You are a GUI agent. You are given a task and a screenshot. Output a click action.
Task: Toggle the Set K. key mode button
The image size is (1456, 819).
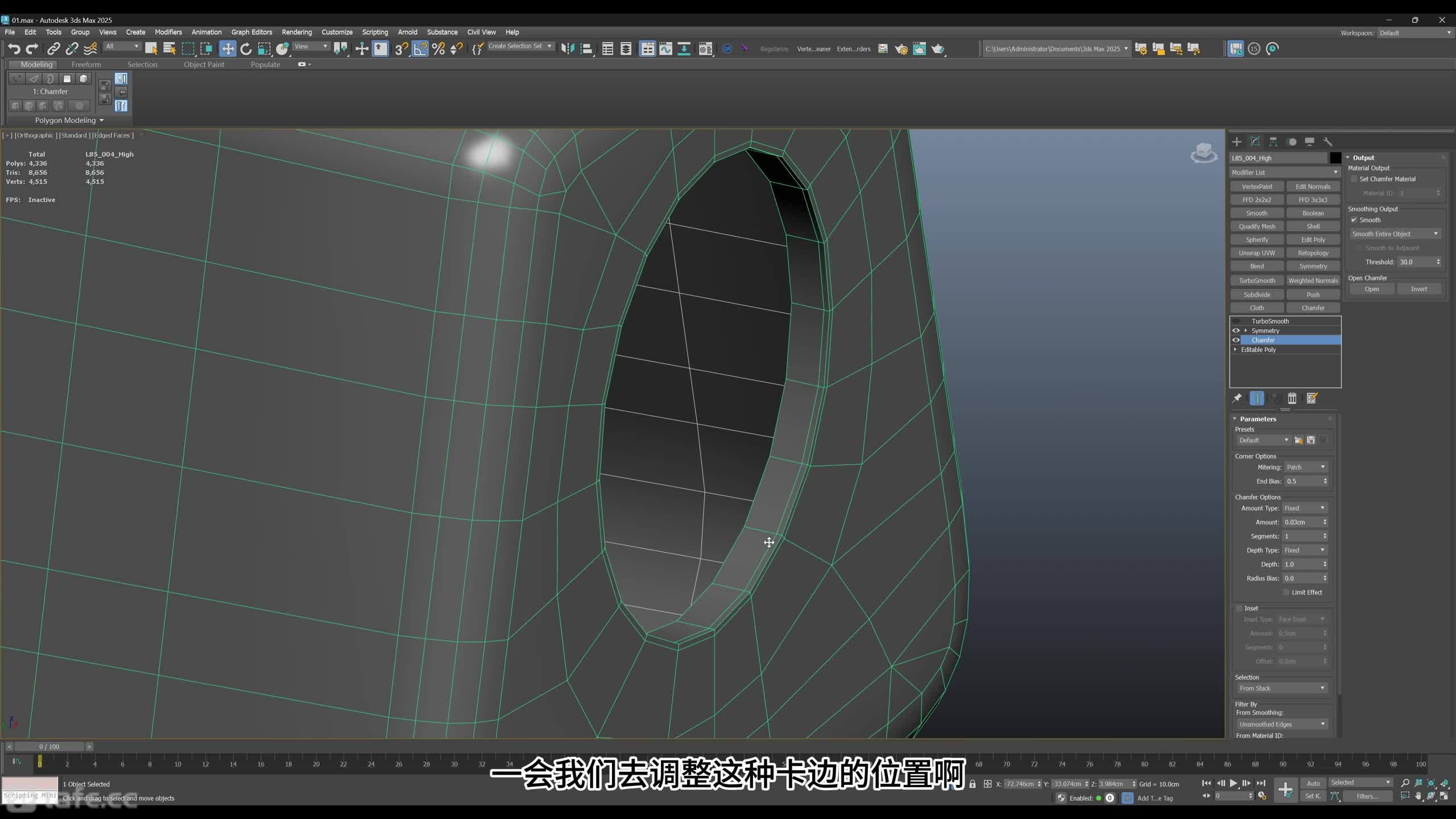pos(1313,796)
